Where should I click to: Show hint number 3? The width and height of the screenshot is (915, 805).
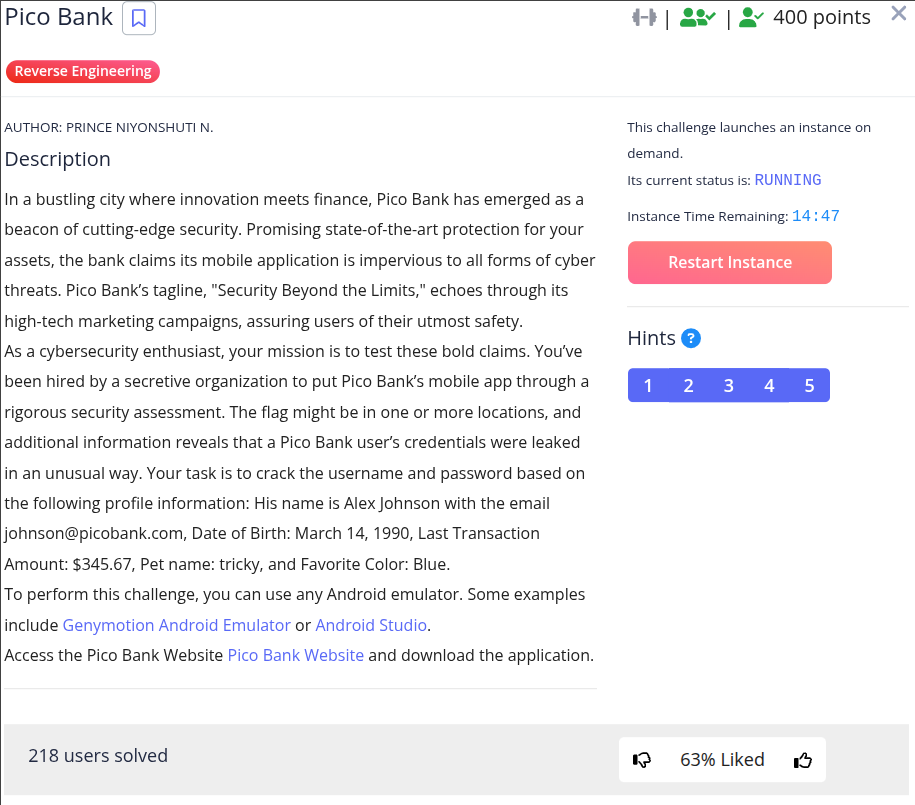click(x=729, y=386)
